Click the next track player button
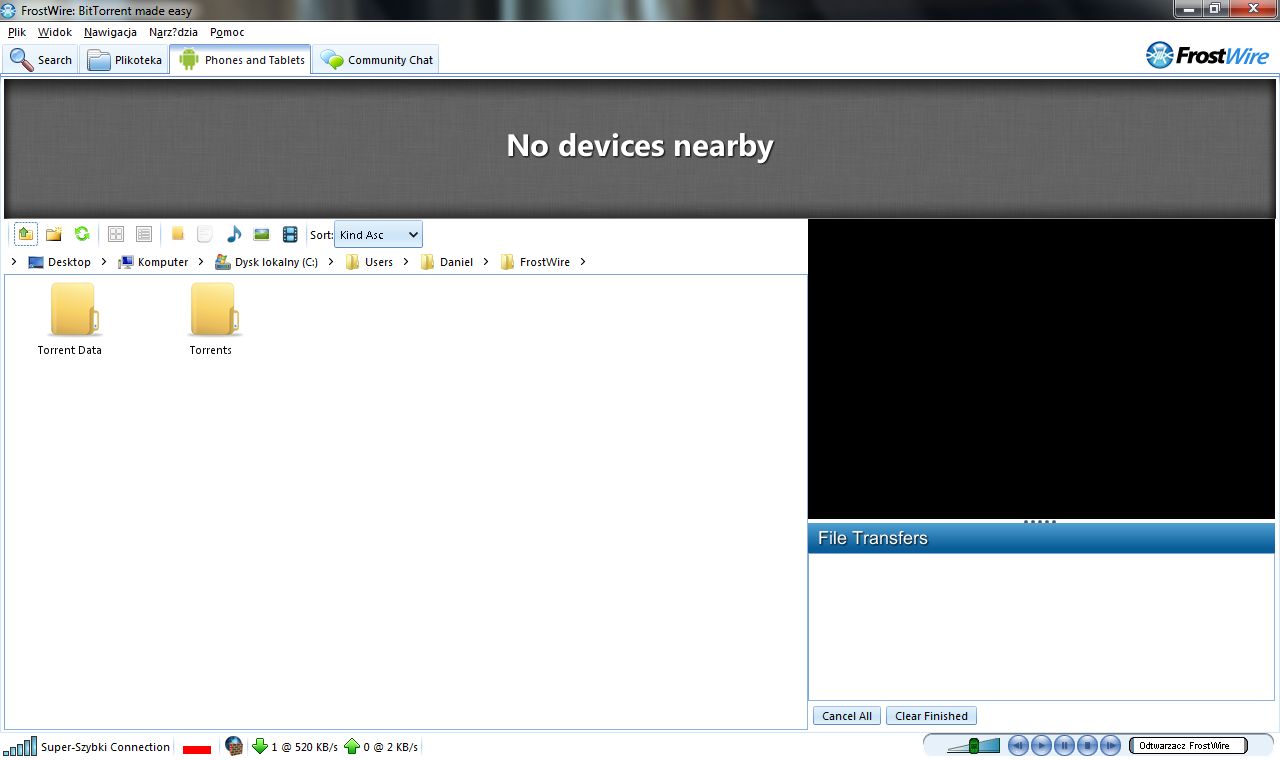 [1110, 745]
